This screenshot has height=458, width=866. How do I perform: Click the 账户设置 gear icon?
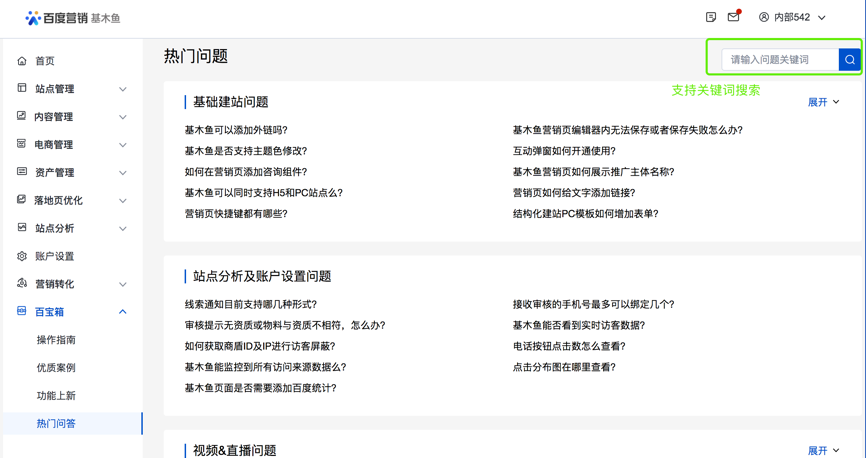pyautogui.click(x=22, y=256)
